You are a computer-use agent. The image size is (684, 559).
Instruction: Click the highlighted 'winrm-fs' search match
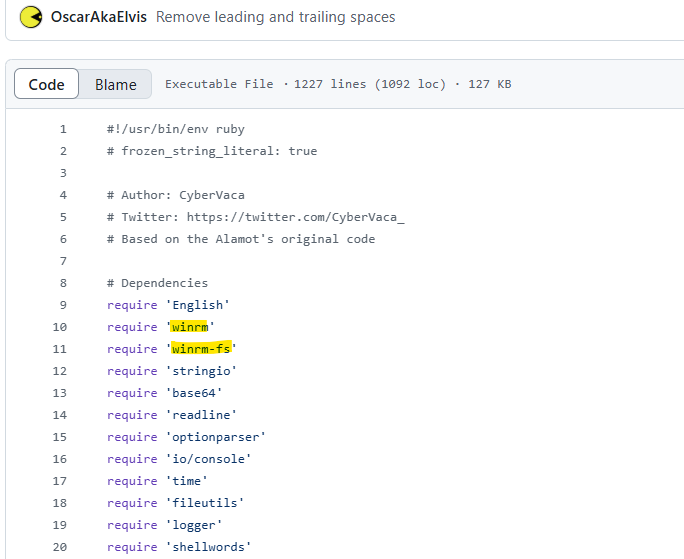pos(200,349)
